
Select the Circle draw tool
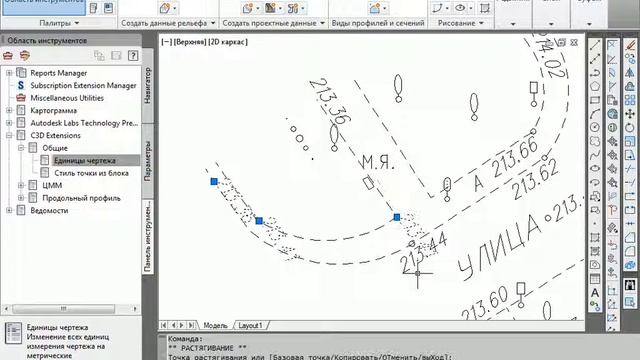(x=595, y=127)
